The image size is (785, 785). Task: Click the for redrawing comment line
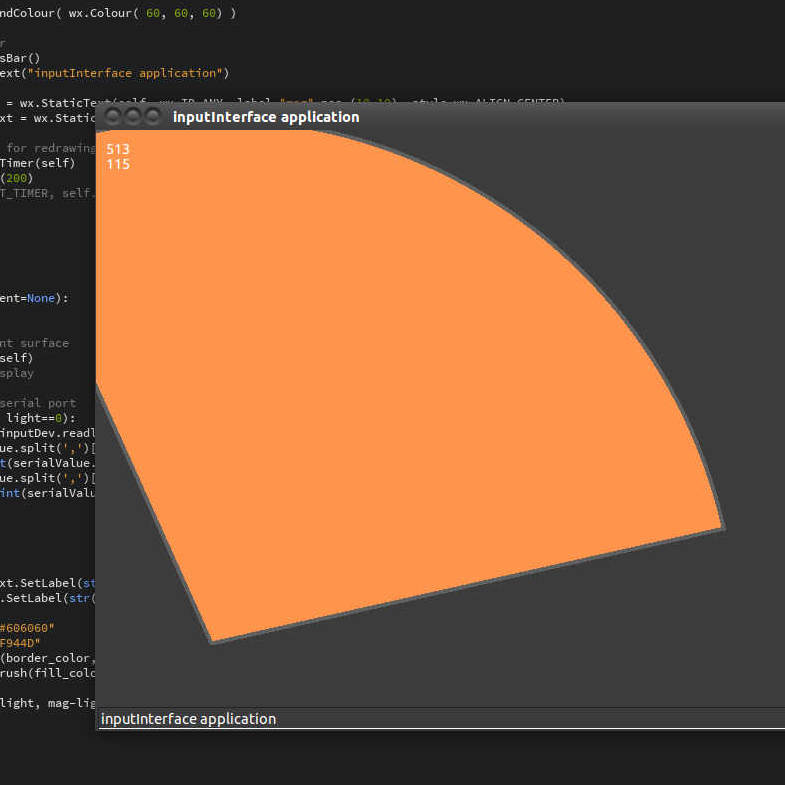pyautogui.click(x=50, y=148)
